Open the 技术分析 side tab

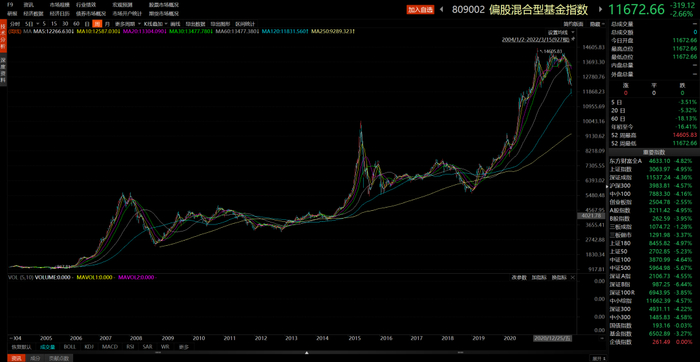[3, 36]
